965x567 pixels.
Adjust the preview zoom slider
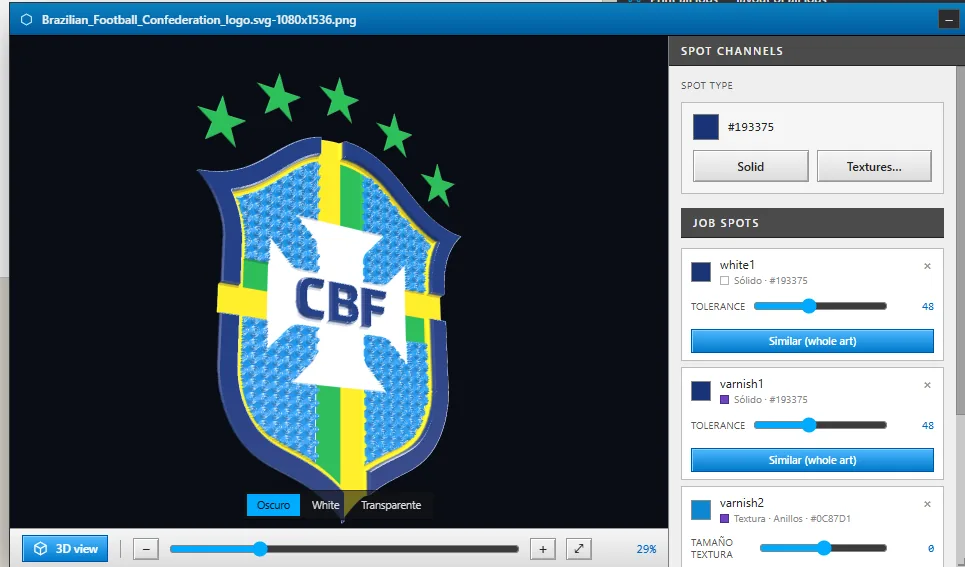[344, 549]
